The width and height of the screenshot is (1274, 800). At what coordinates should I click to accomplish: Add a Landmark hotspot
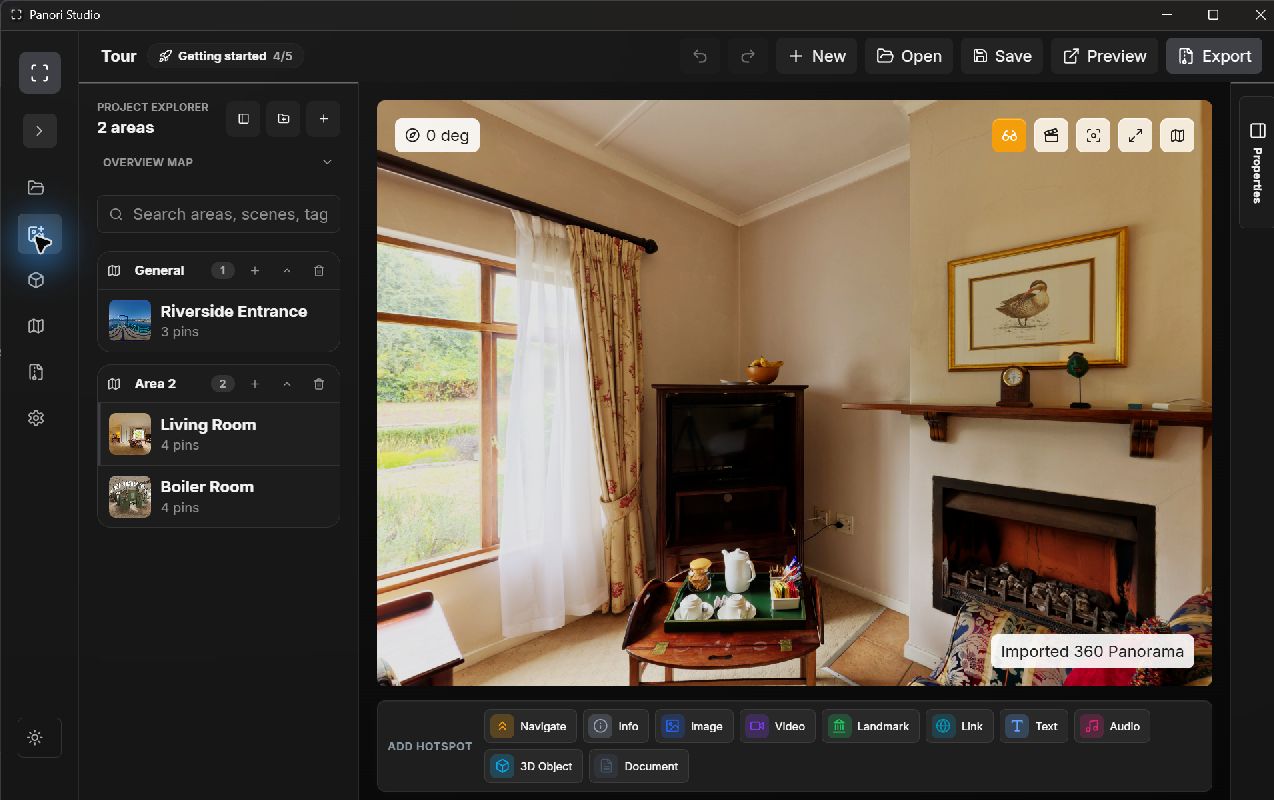tap(871, 726)
